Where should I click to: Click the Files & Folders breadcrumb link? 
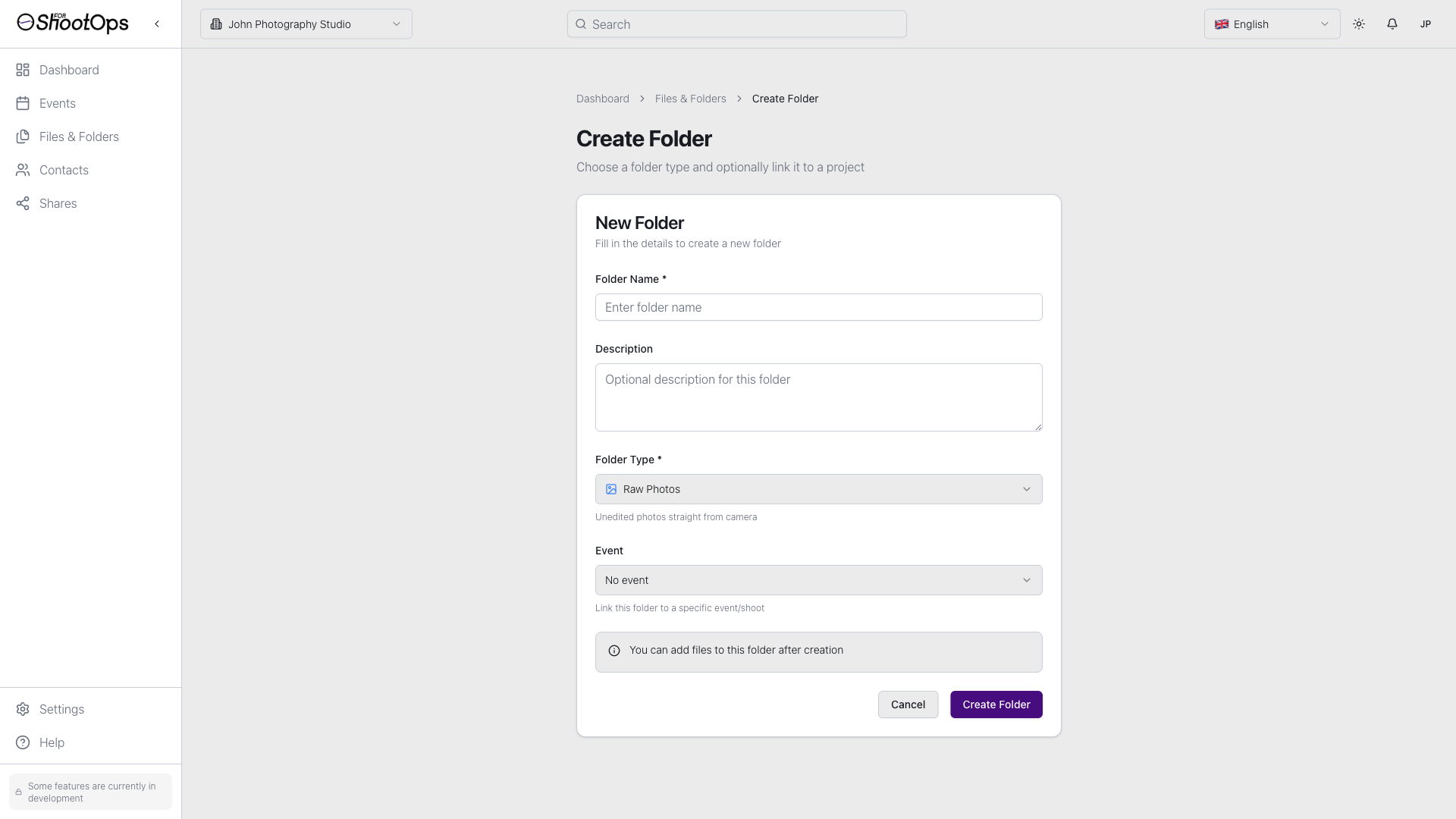point(690,99)
